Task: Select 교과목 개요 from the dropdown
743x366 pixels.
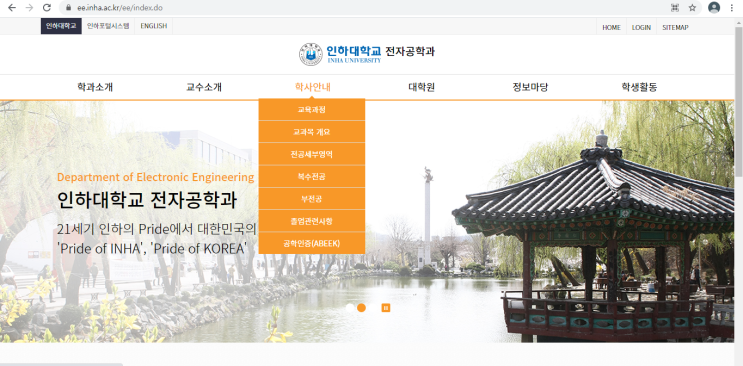Action: pyautogui.click(x=312, y=132)
